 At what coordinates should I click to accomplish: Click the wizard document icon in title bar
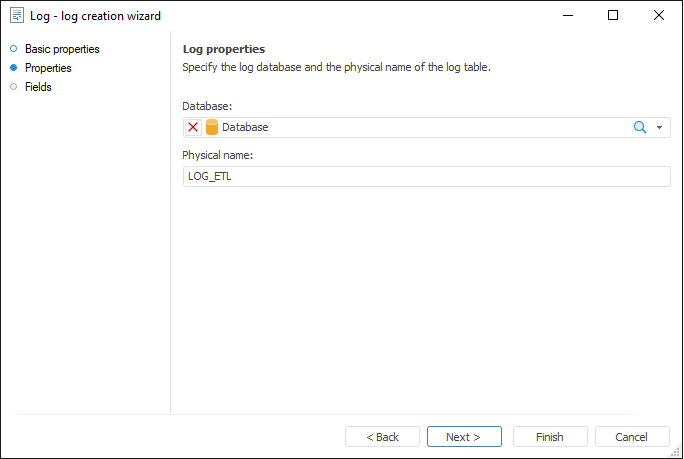[x=17, y=16]
